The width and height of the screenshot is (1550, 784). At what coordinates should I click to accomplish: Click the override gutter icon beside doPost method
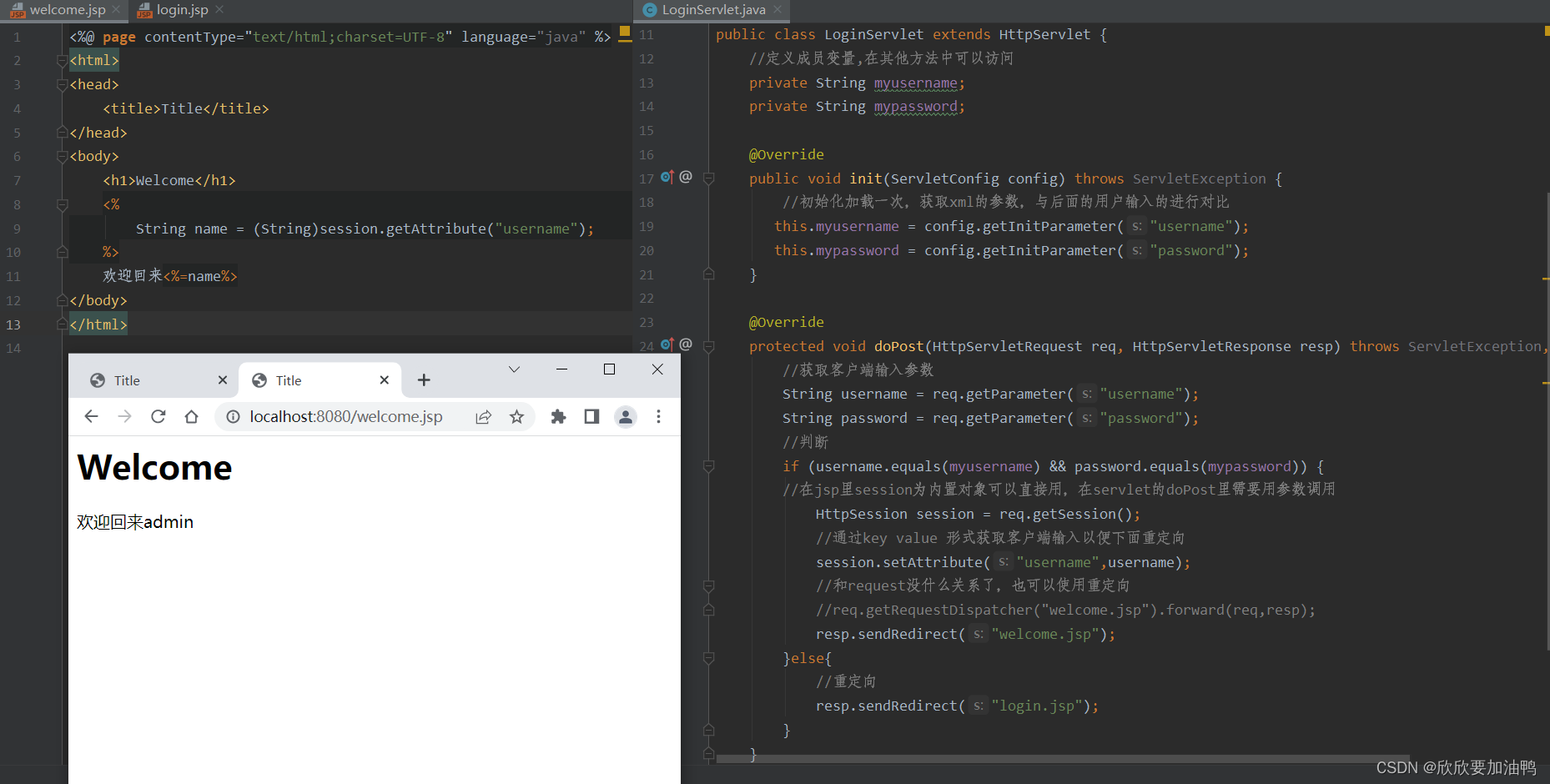[x=667, y=344]
